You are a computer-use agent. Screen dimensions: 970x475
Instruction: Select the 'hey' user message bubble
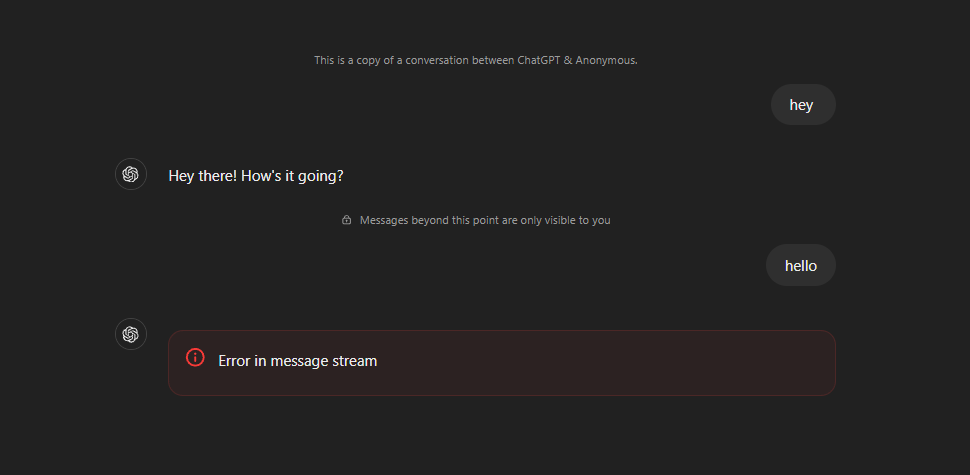pos(803,105)
